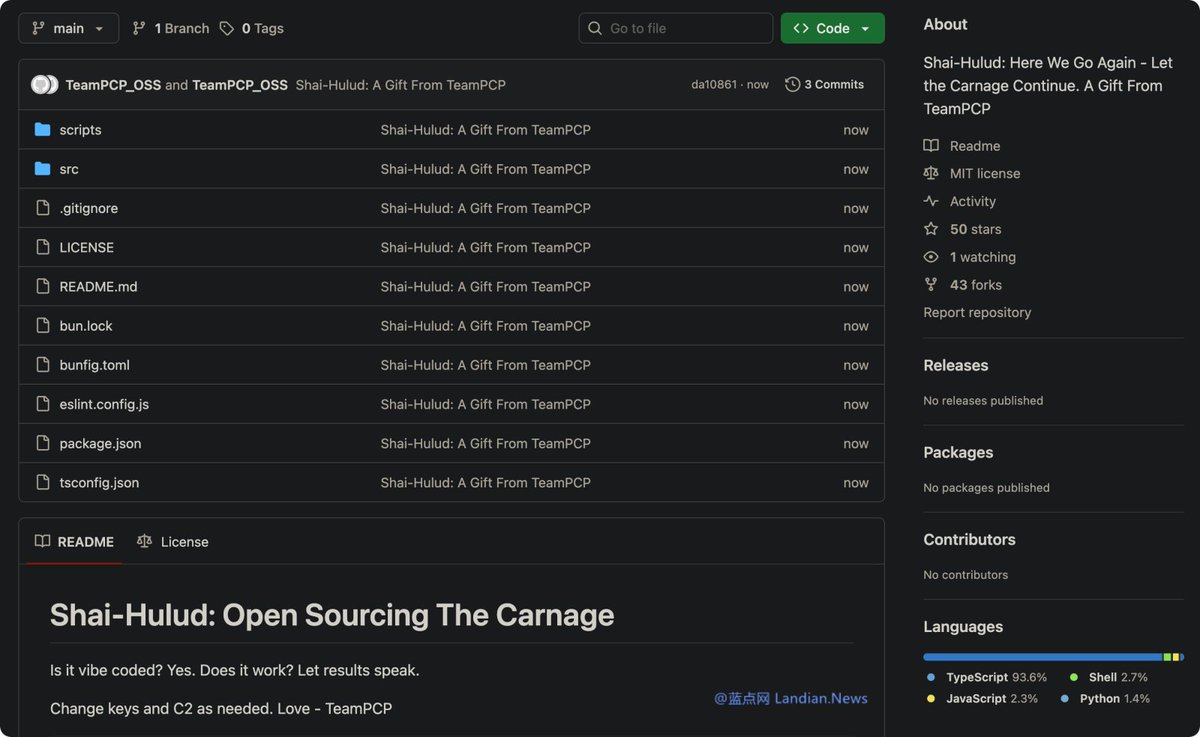Click the scales icon beside MIT license

click(x=931, y=174)
